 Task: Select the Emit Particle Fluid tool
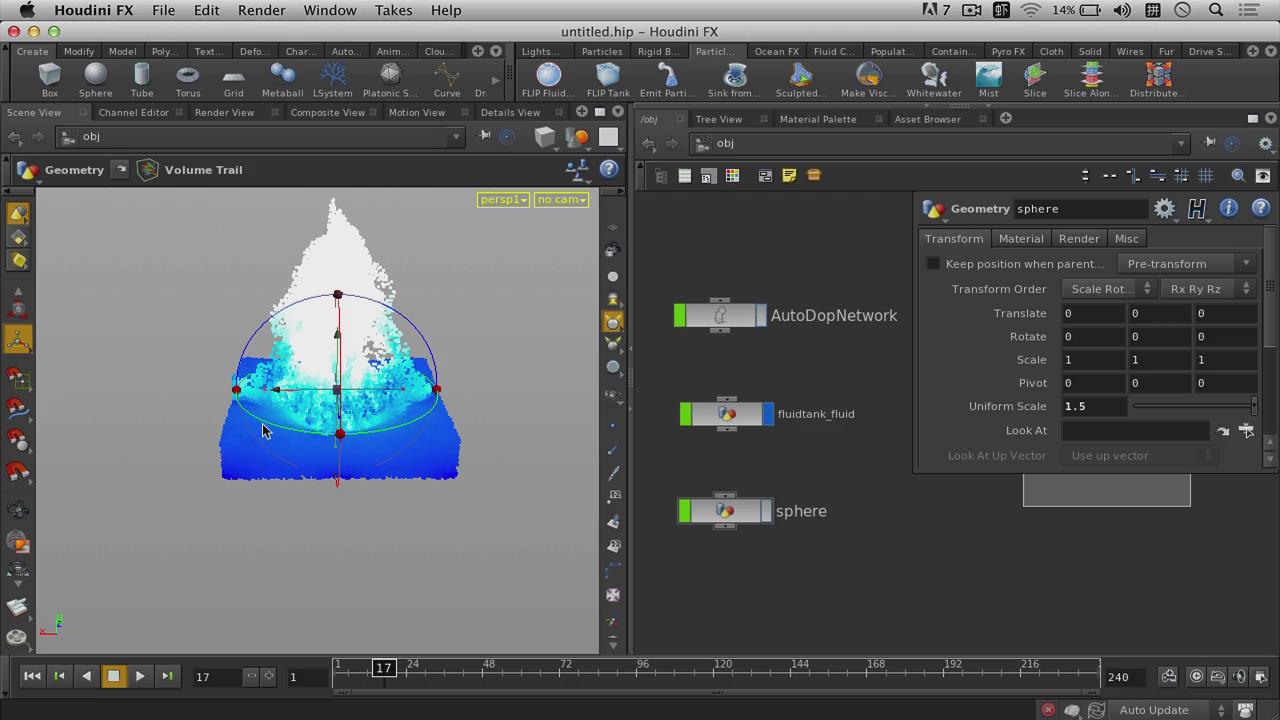(x=667, y=80)
